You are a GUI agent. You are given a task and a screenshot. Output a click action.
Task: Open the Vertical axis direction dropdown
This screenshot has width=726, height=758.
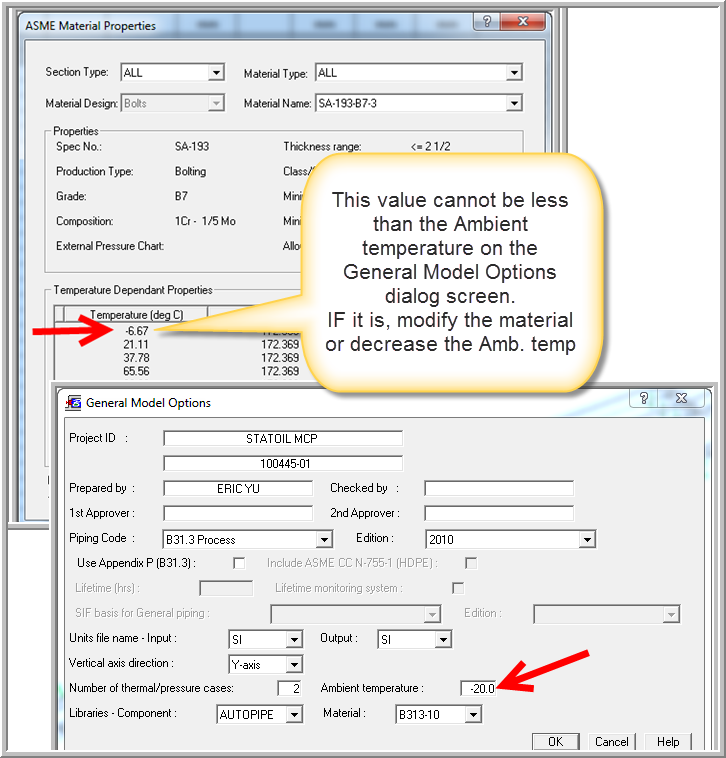click(294, 664)
